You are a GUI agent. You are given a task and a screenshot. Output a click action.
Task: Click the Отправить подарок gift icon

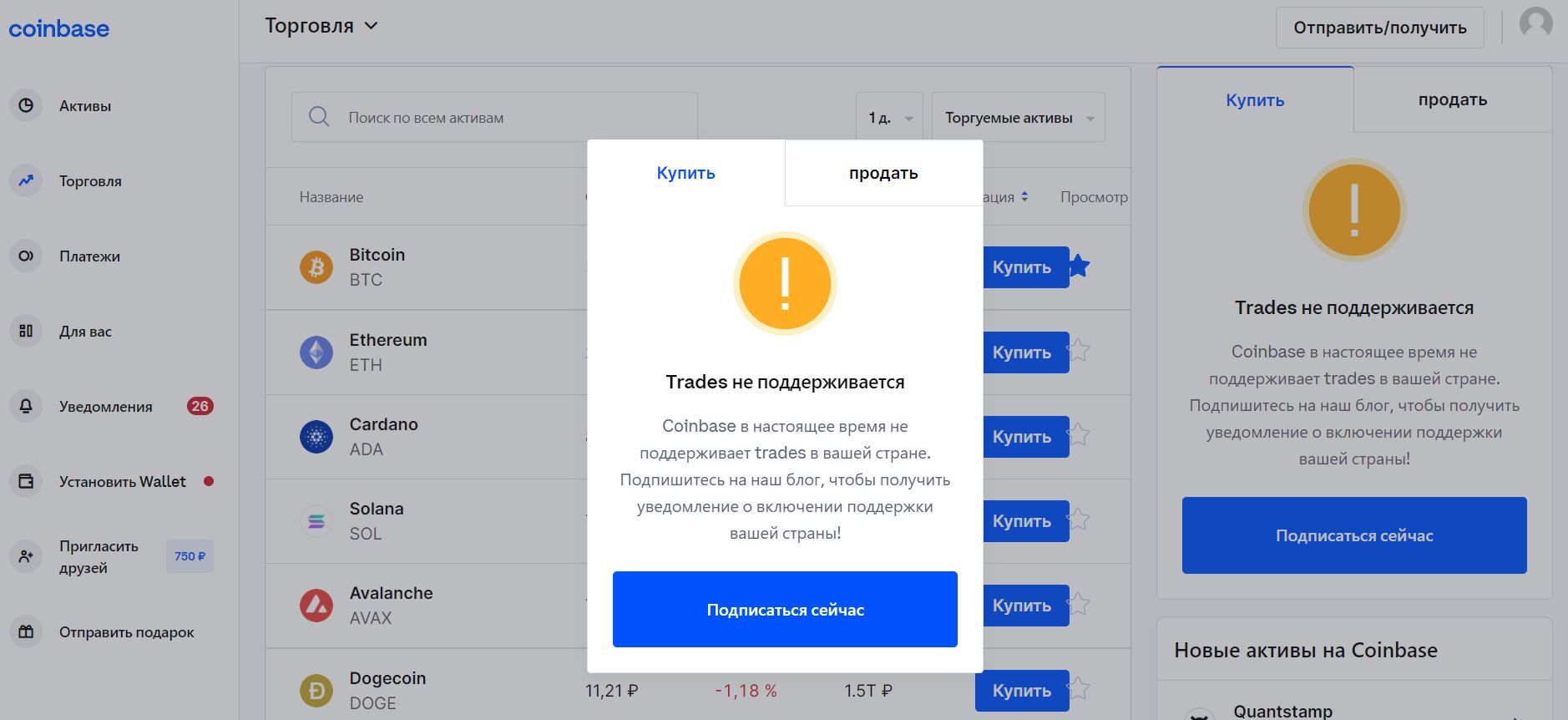point(26,631)
